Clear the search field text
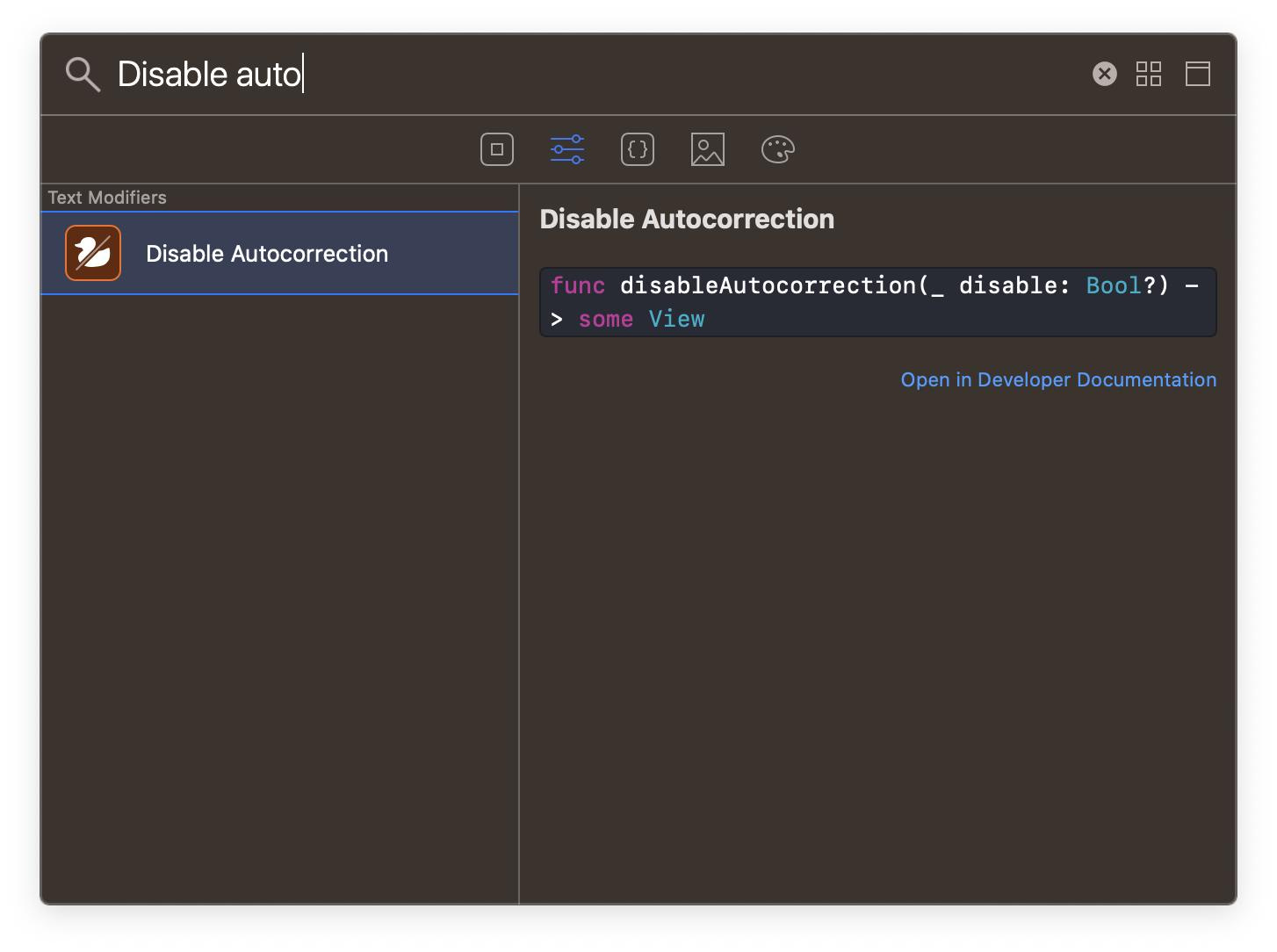Screen dimensions: 1277x952 click(x=1105, y=74)
